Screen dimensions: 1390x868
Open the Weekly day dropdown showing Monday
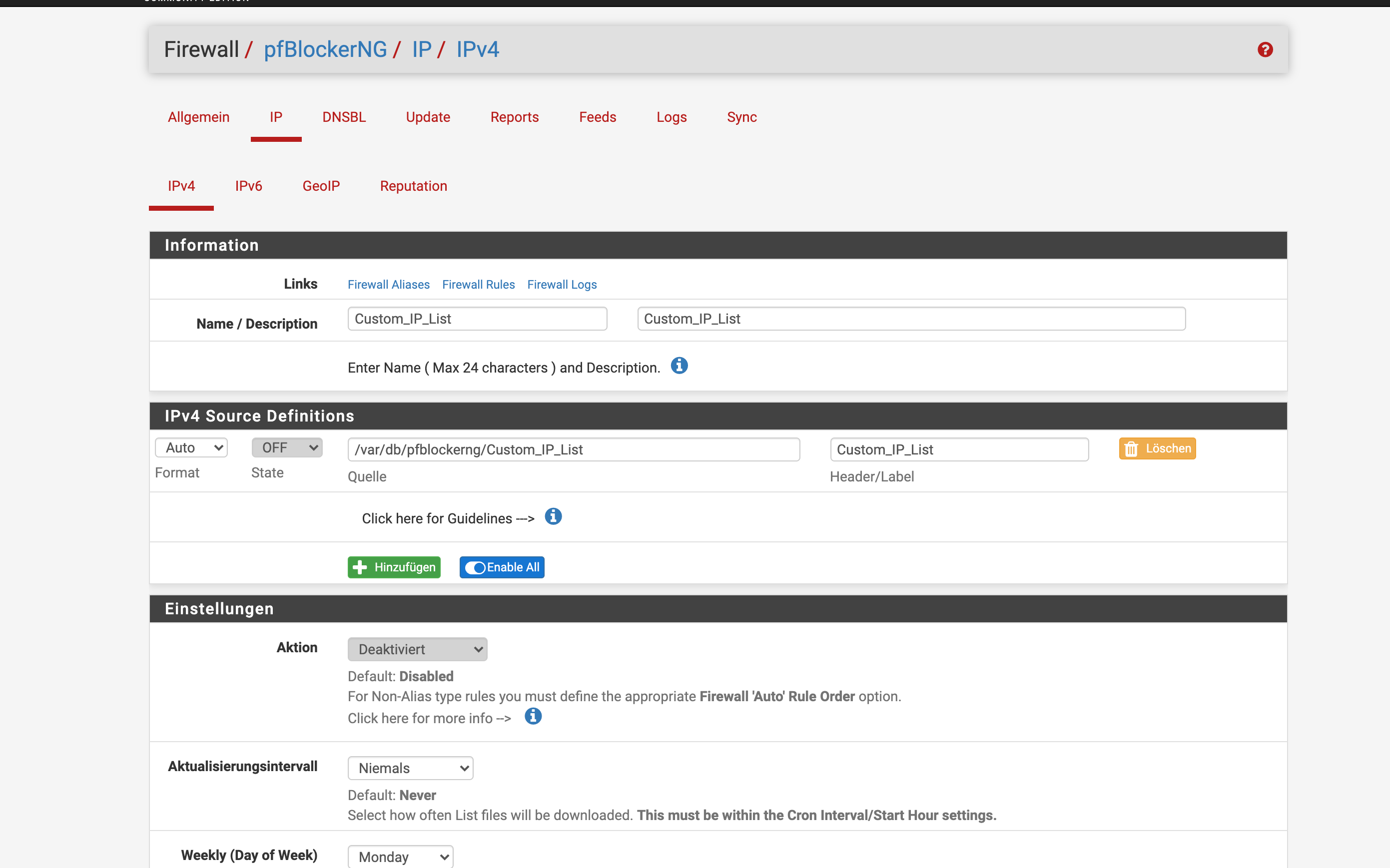click(x=400, y=857)
